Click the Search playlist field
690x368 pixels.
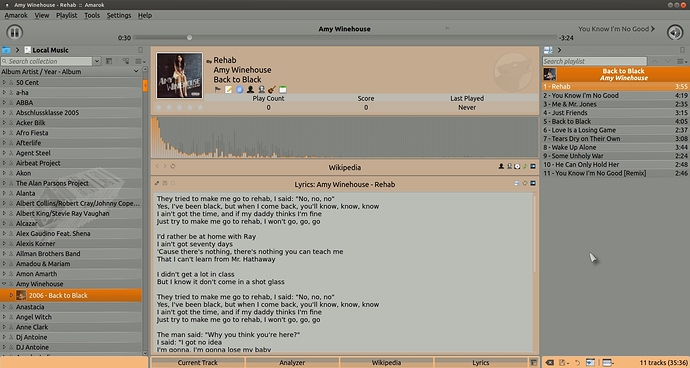coord(595,61)
